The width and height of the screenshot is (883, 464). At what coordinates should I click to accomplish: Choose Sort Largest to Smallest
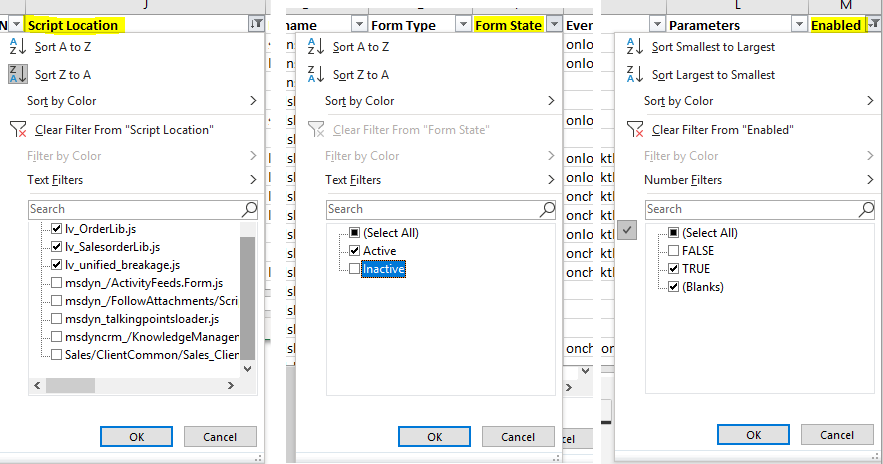pyautogui.click(x=713, y=74)
